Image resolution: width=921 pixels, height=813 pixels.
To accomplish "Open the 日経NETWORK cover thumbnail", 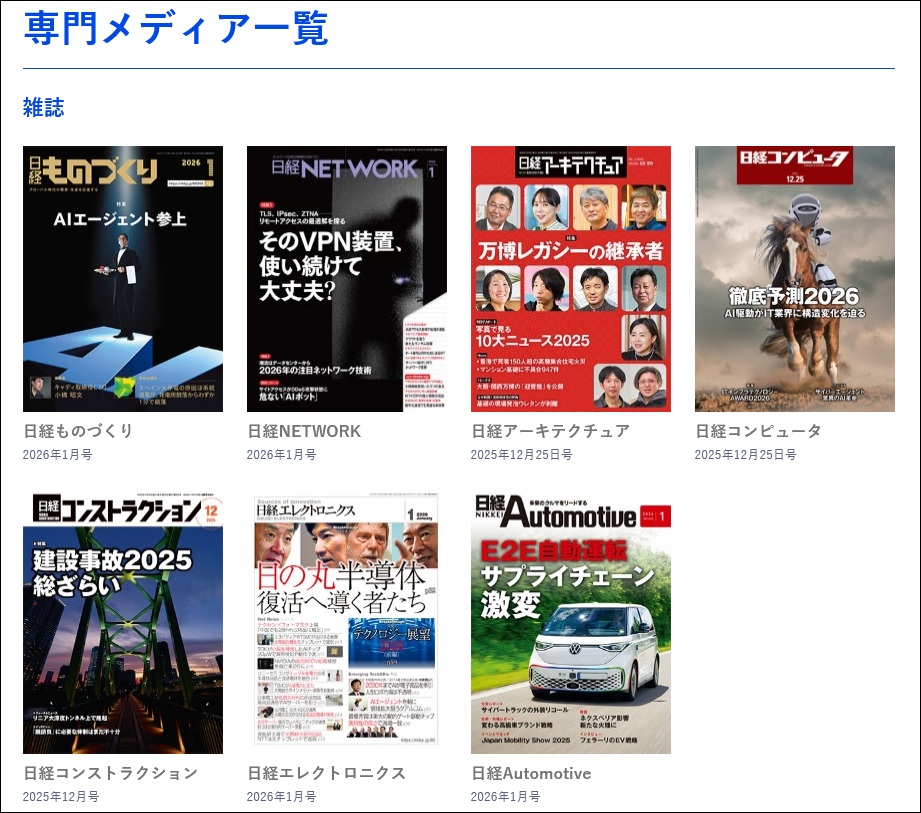I will (x=346, y=280).
